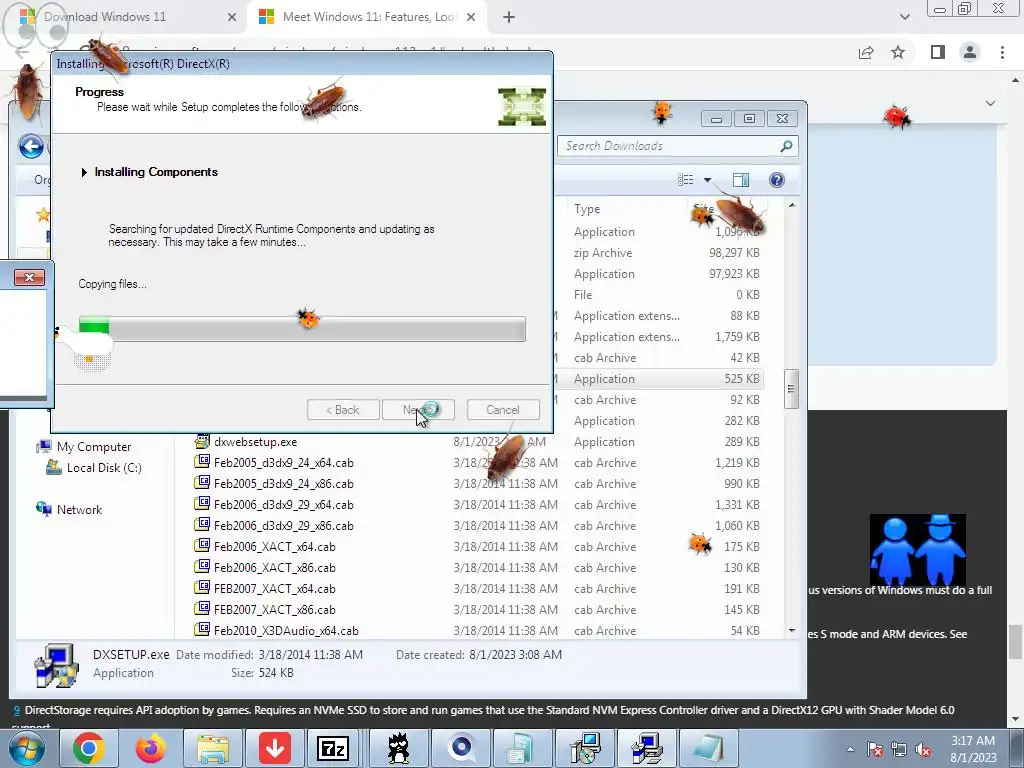Viewport: 1024px width, 768px height.
Task: Open Chrome tab search chevron
Action: pyautogui.click(x=904, y=17)
